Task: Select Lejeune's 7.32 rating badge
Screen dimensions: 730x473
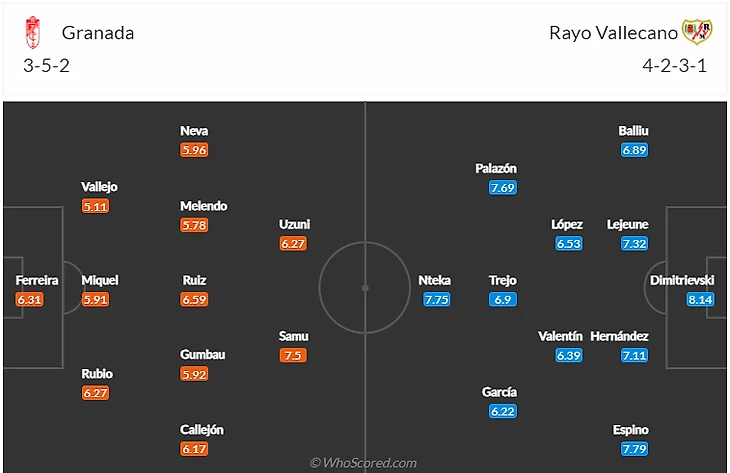Action: coord(634,243)
